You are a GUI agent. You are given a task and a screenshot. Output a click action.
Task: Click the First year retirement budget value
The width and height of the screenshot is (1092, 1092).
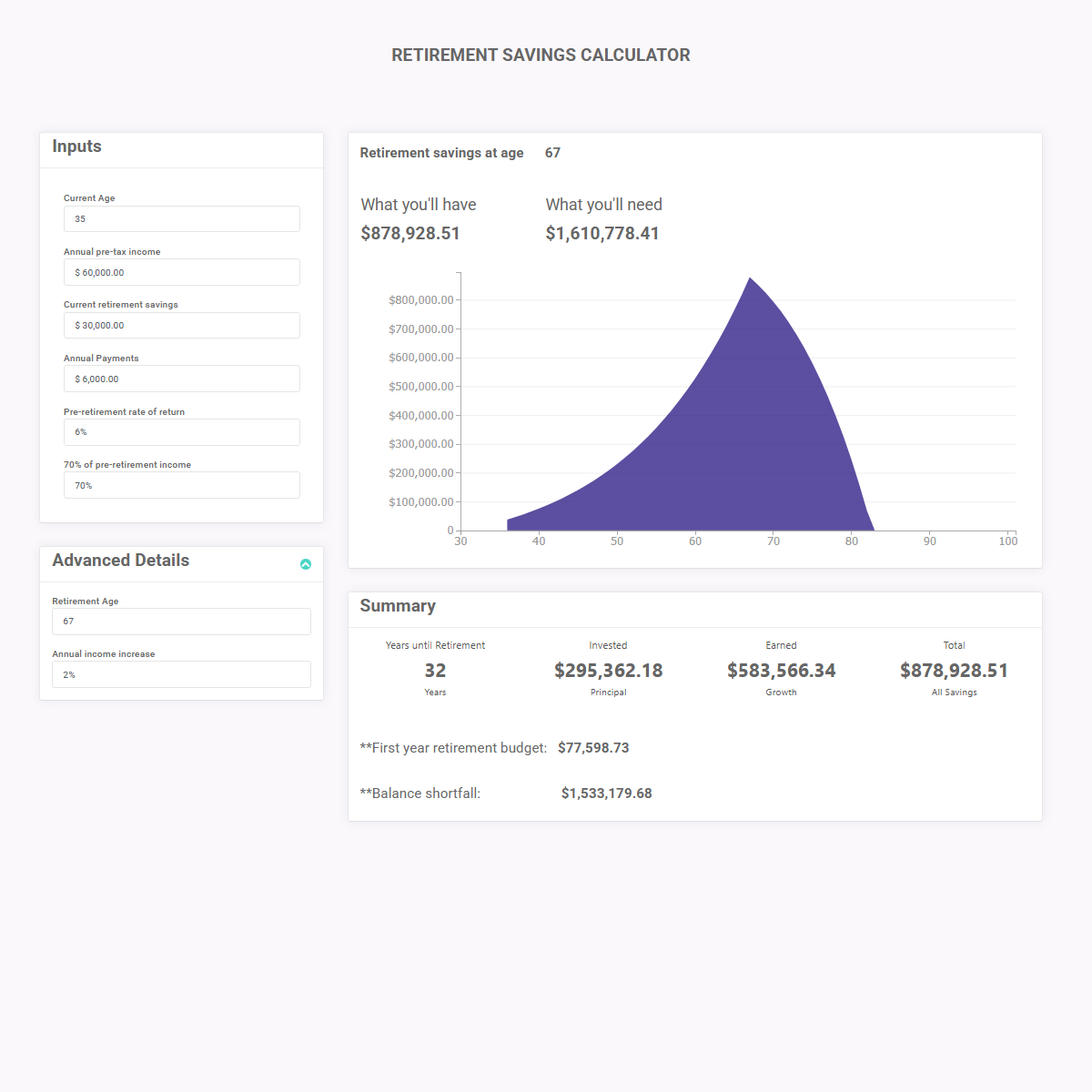(x=594, y=747)
